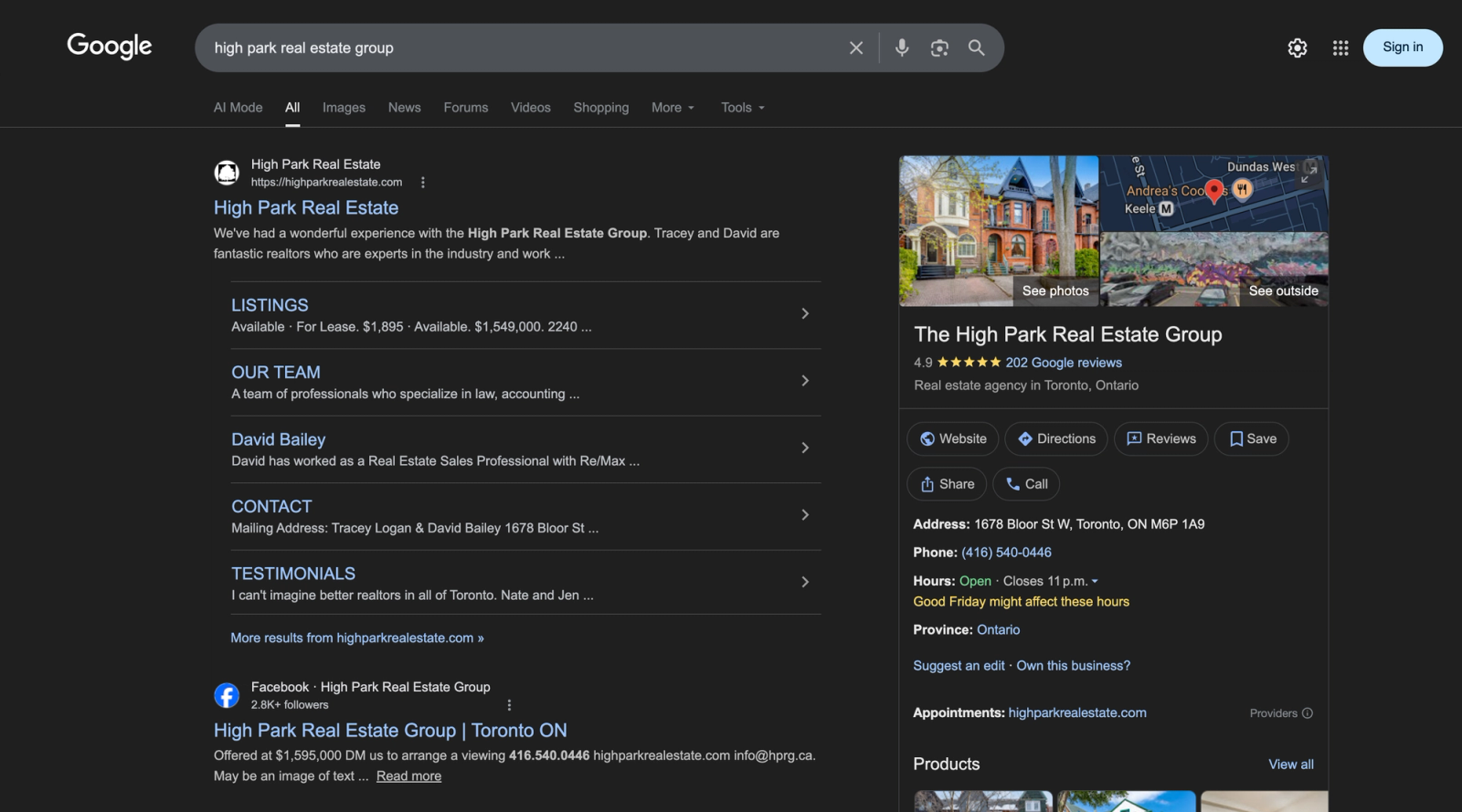The height and width of the screenshot is (812, 1462).
Task: Click More results from highparkrealestate.com
Action: point(357,638)
